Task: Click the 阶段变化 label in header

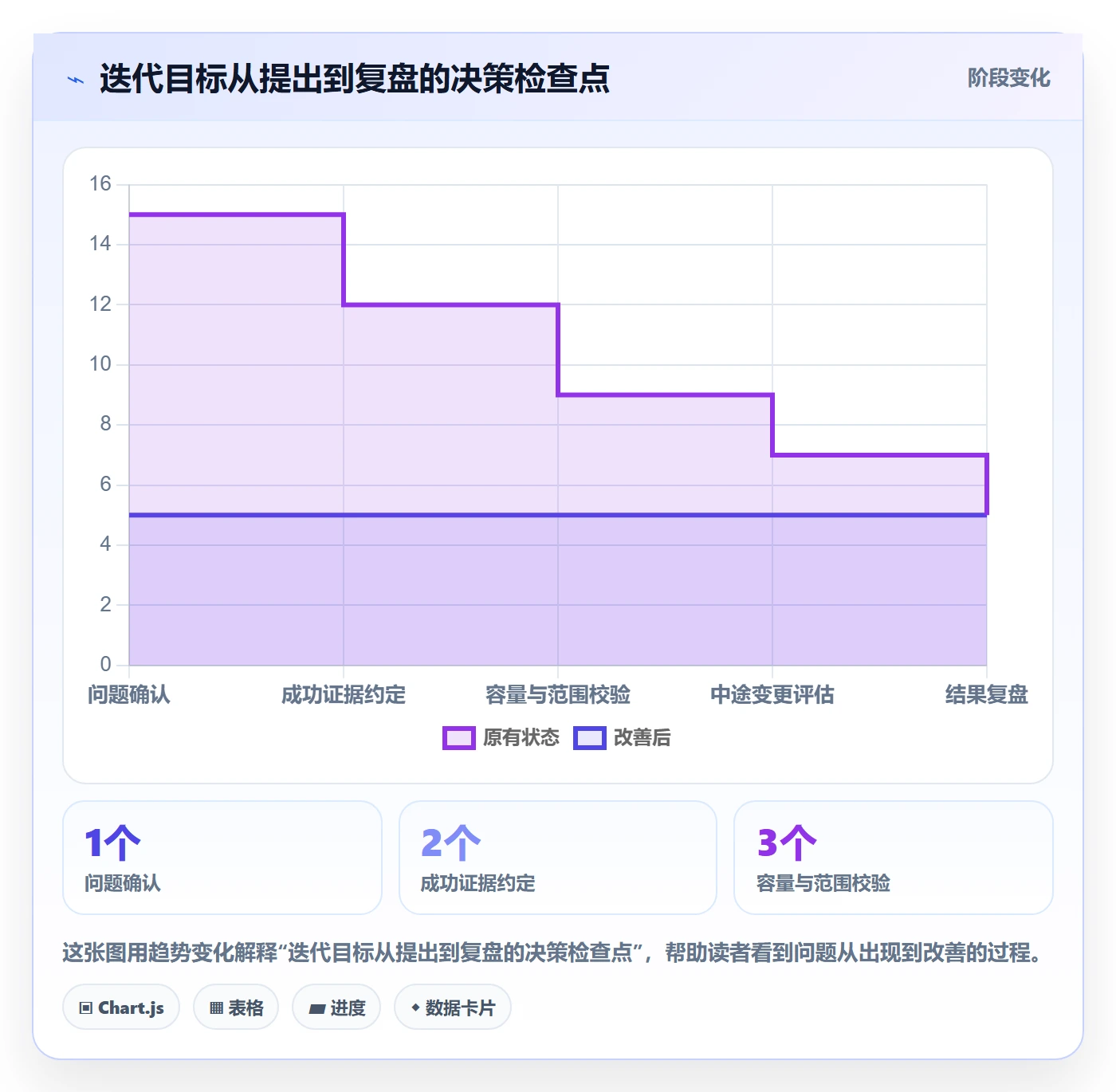Action: coord(1008,78)
